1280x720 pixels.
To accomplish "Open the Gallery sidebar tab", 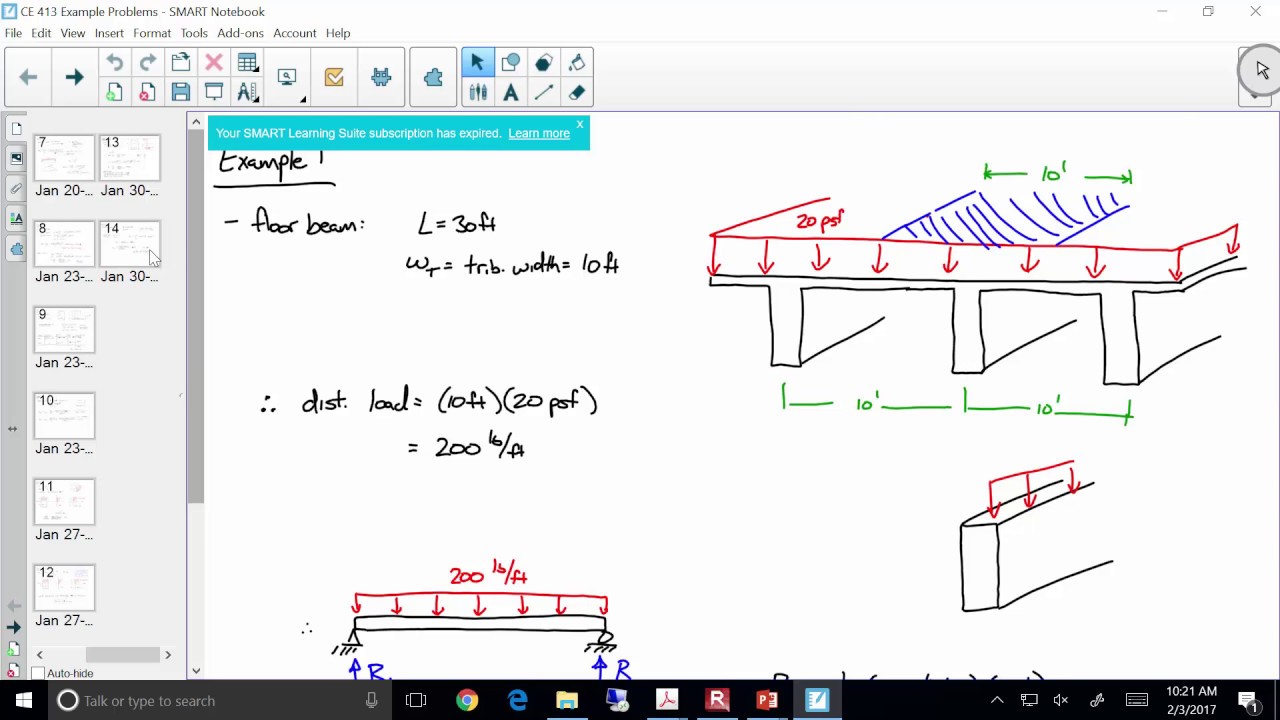I will (x=16, y=159).
